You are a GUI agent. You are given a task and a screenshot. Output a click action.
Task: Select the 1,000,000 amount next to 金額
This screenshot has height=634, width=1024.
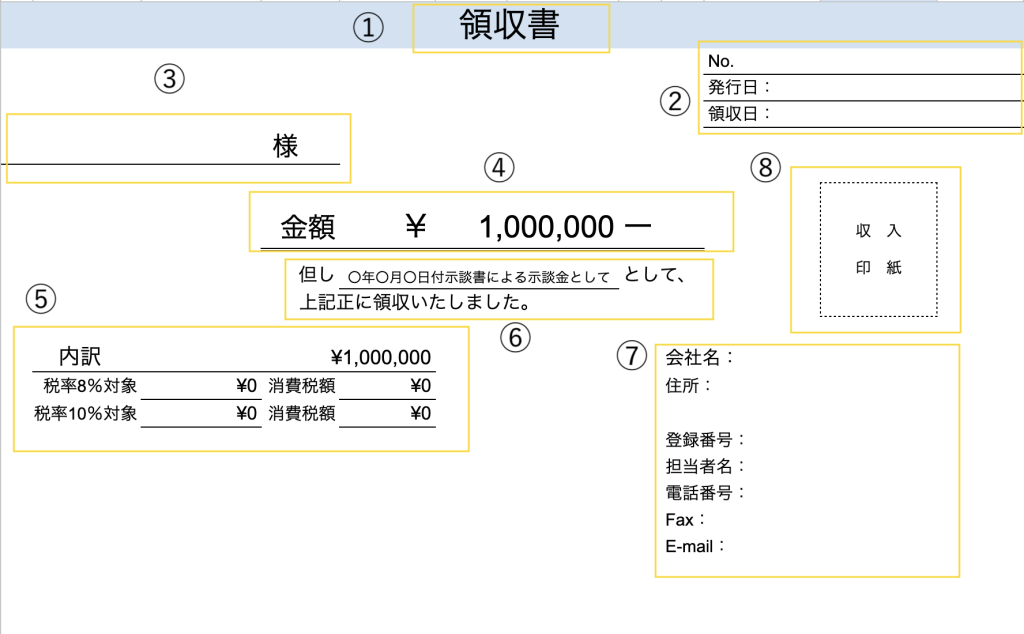(546, 228)
